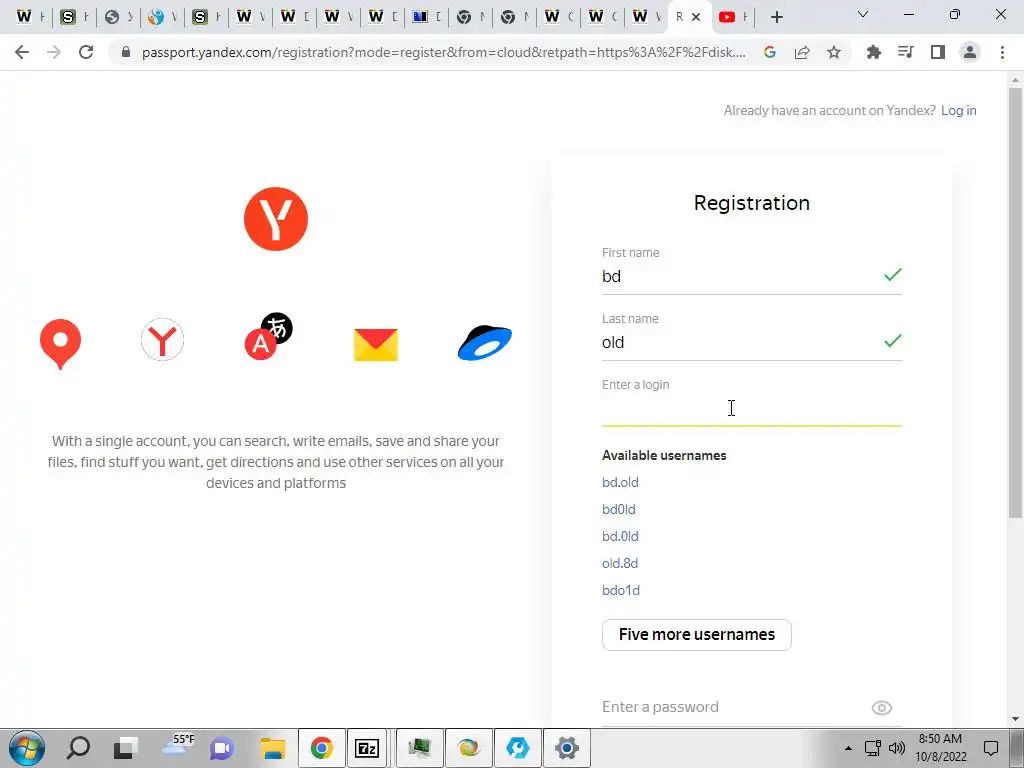Click the Log in link

pyautogui.click(x=958, y=110)
